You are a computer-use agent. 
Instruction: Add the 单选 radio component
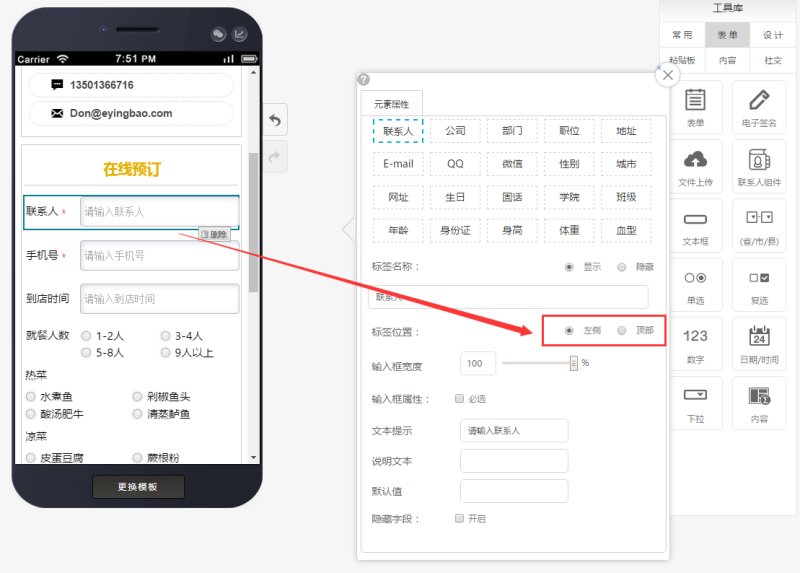695,285
